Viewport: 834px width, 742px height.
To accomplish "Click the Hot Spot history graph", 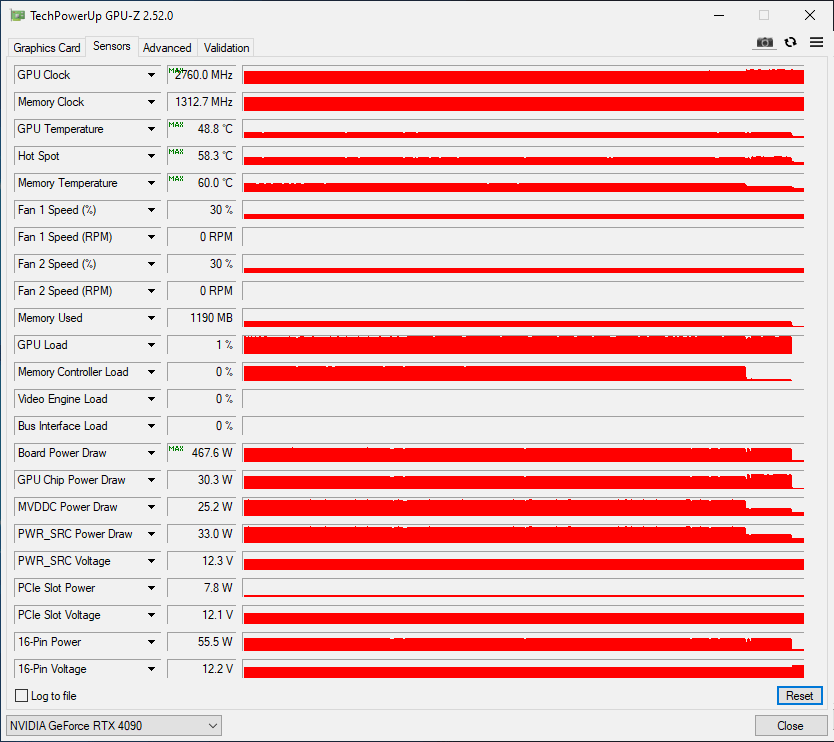I will pyautogui.click(x=523, y=156).
